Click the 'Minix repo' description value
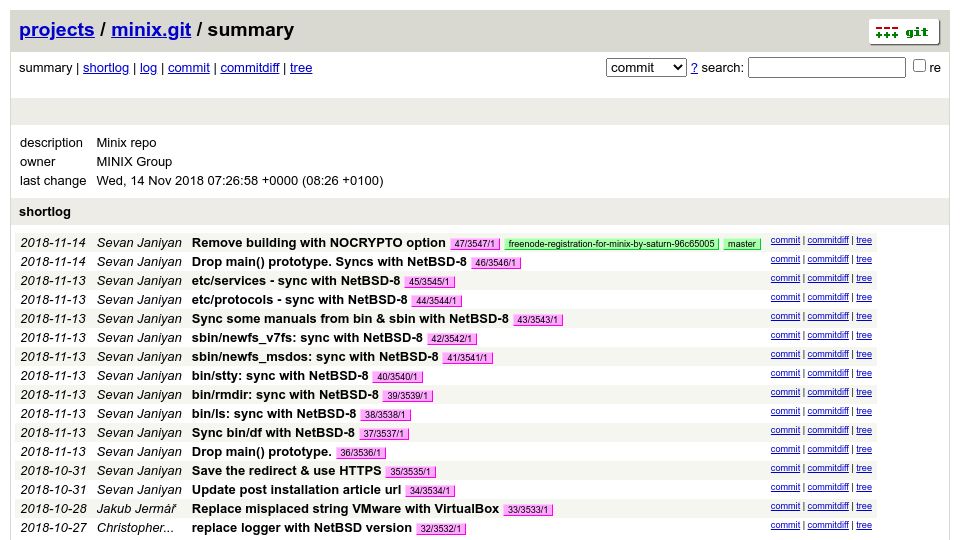This screenshot has height=540, width=960. click(x=126, y=143)
